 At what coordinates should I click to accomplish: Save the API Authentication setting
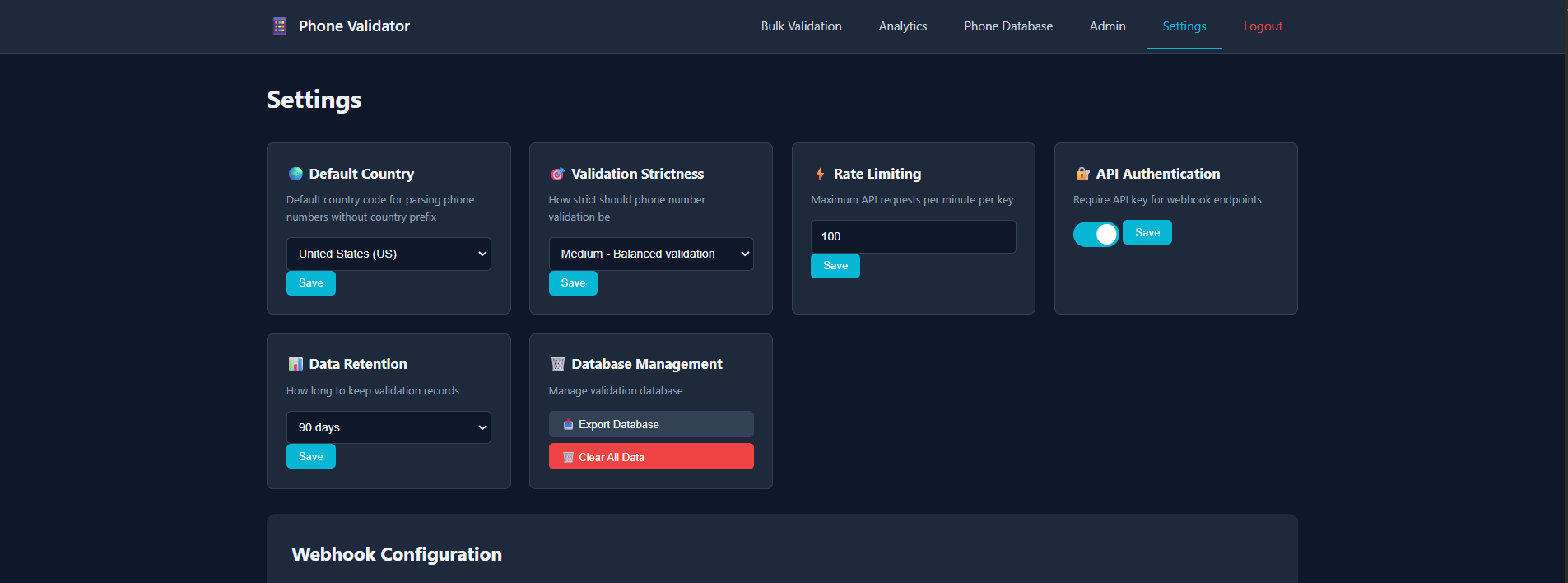click(1147, 233)
